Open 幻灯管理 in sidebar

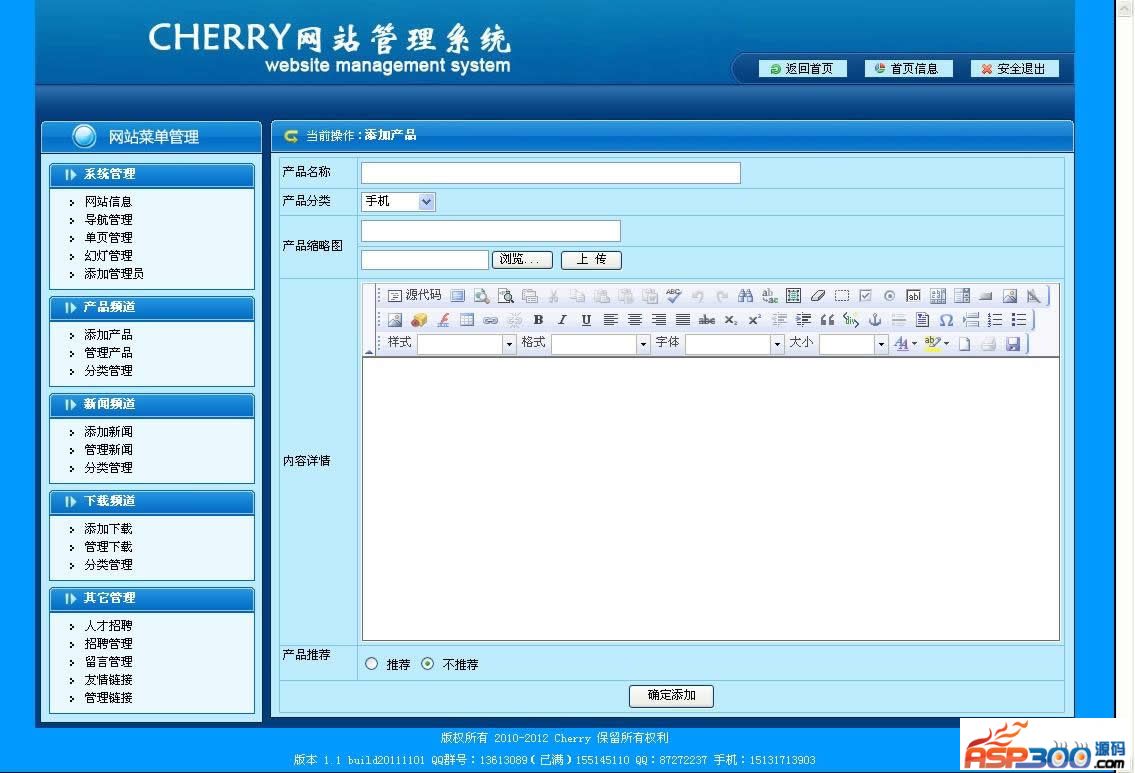tap(108, 256)
